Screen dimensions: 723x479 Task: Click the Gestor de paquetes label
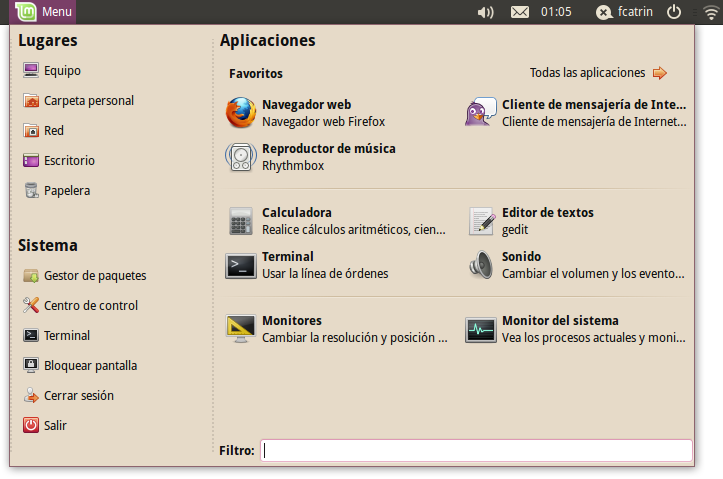point(95,276)
